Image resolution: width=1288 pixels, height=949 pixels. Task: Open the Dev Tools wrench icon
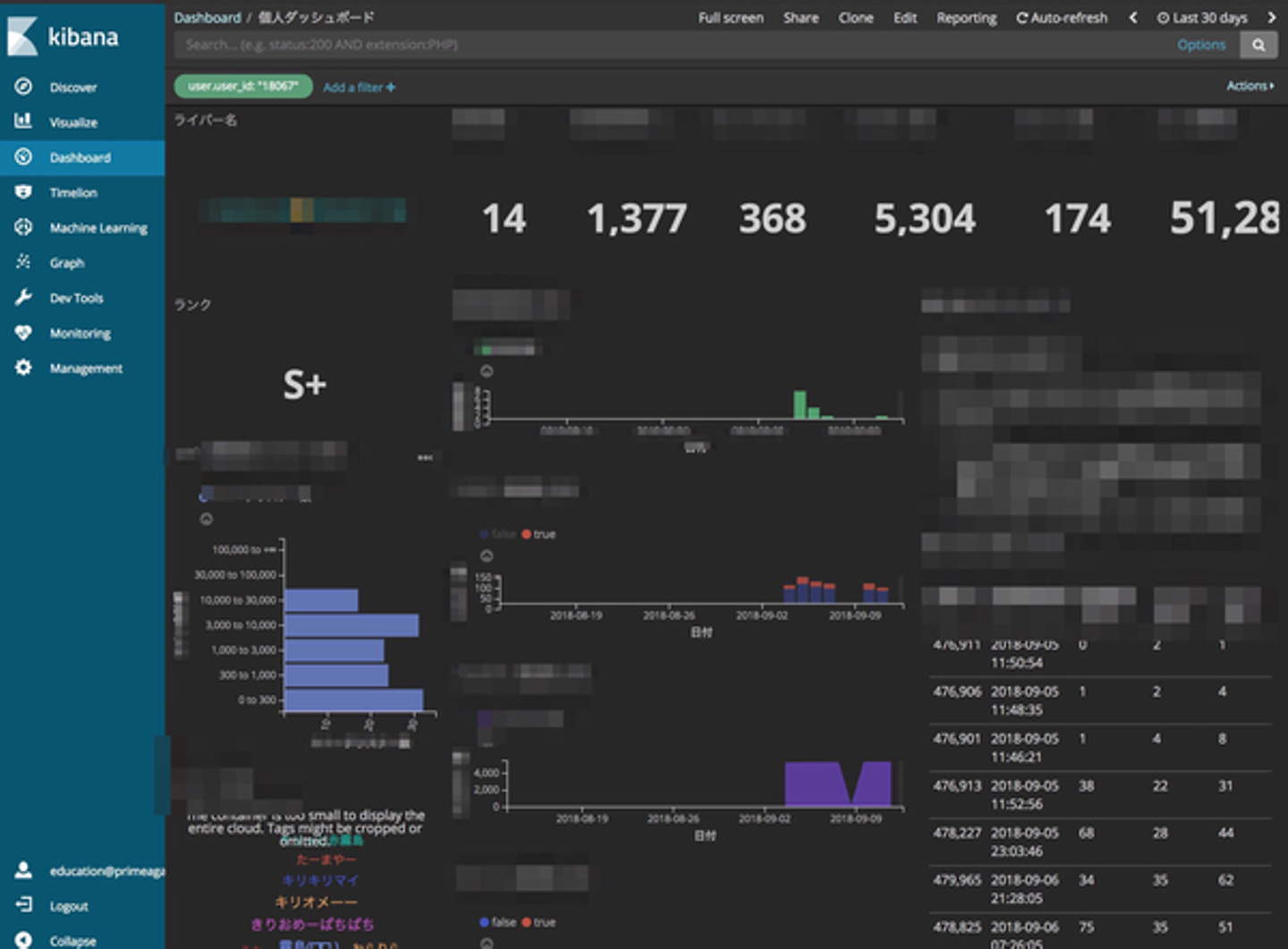23,297
